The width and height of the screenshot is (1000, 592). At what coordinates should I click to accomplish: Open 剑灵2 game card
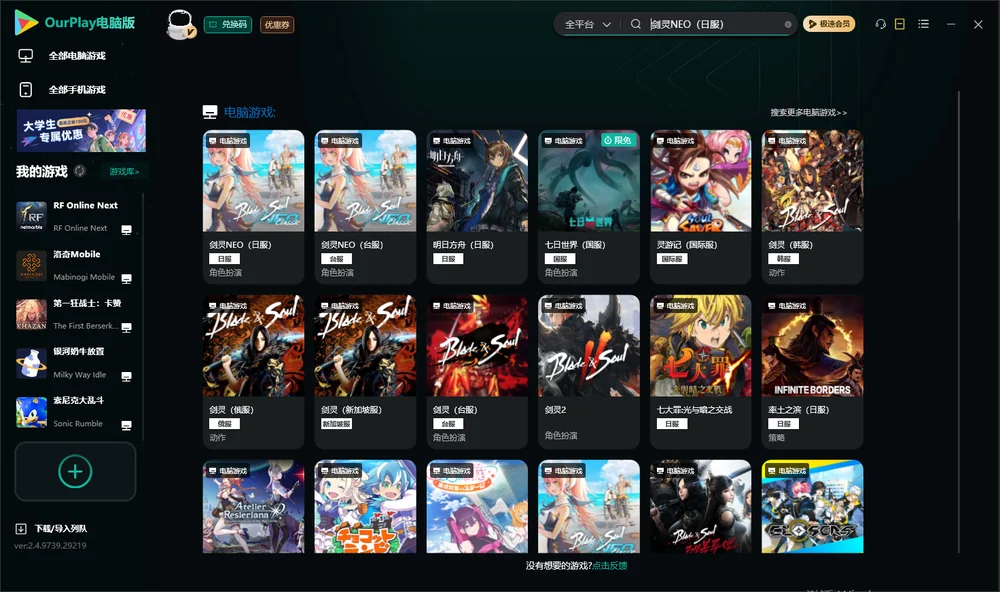[589, 371]
